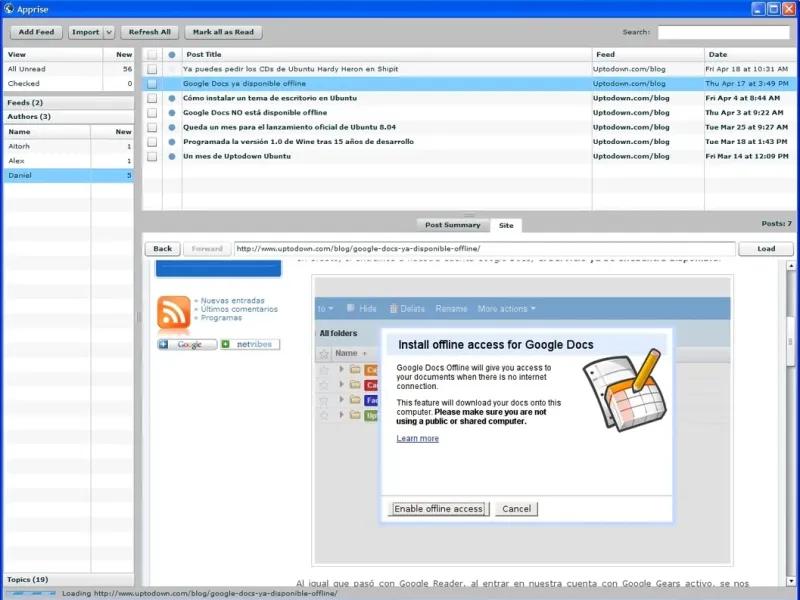Switch to the Post Summary tab
The height and width of the screenshot is (600, 800).
click(x=453, y=225)
